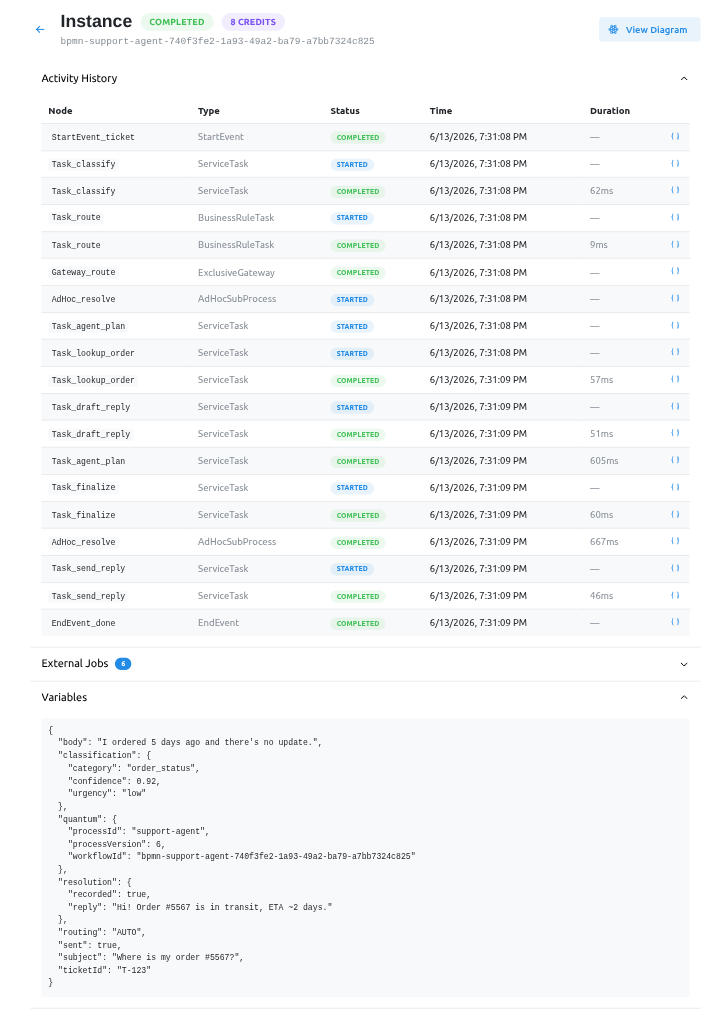Click the 605ms duration value

point(604,461)
